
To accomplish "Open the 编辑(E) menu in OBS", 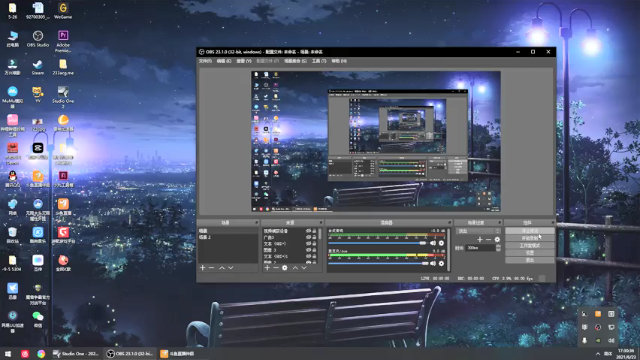I will [x=224, y=61].
